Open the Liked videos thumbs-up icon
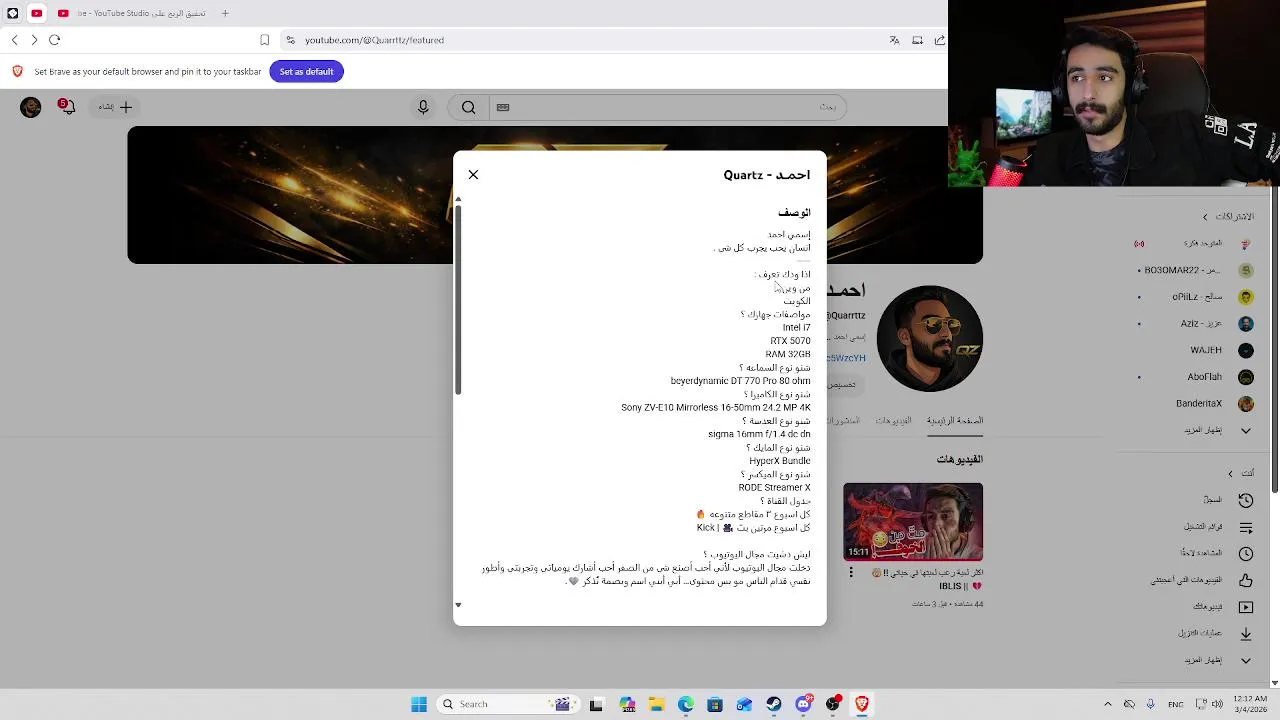Screen dimensions: 1280x720 point(1246,580)
